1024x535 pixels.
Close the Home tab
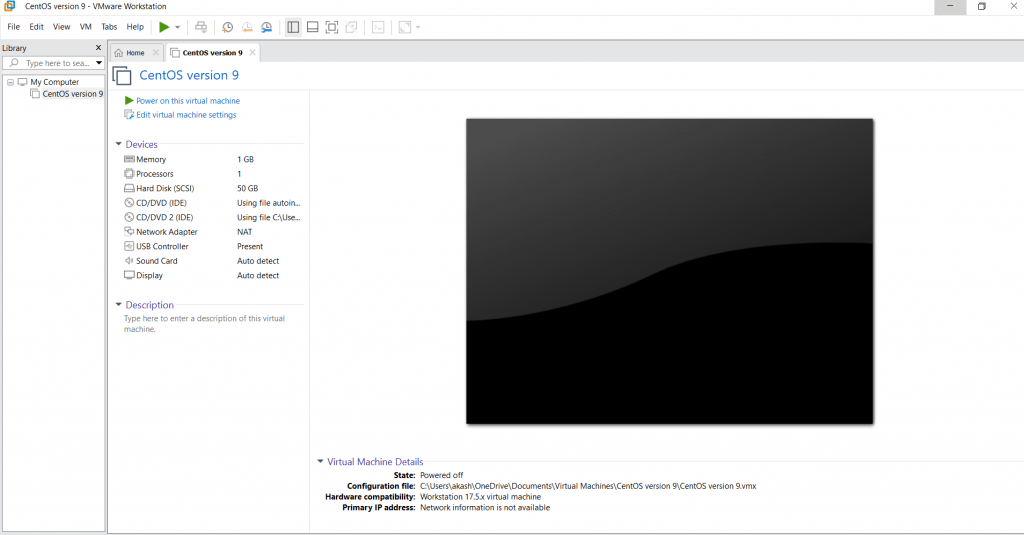155,53
